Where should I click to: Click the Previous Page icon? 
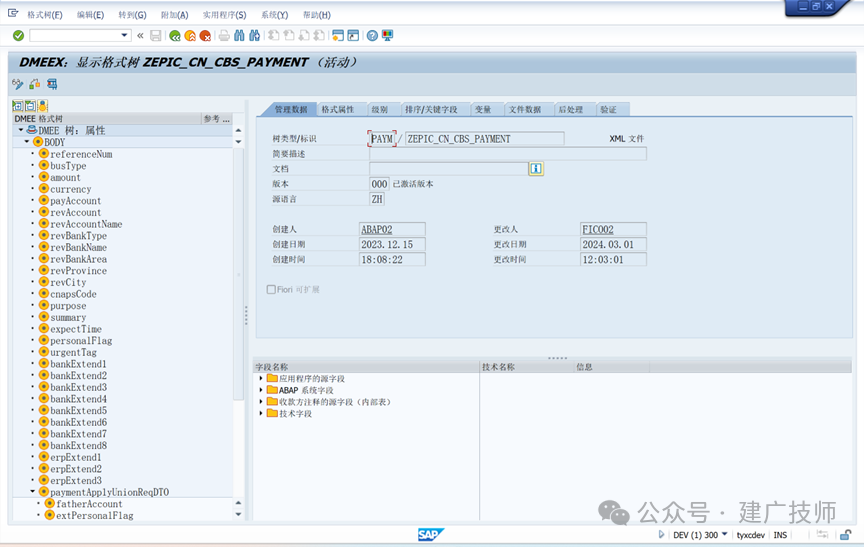pos(288,36)
